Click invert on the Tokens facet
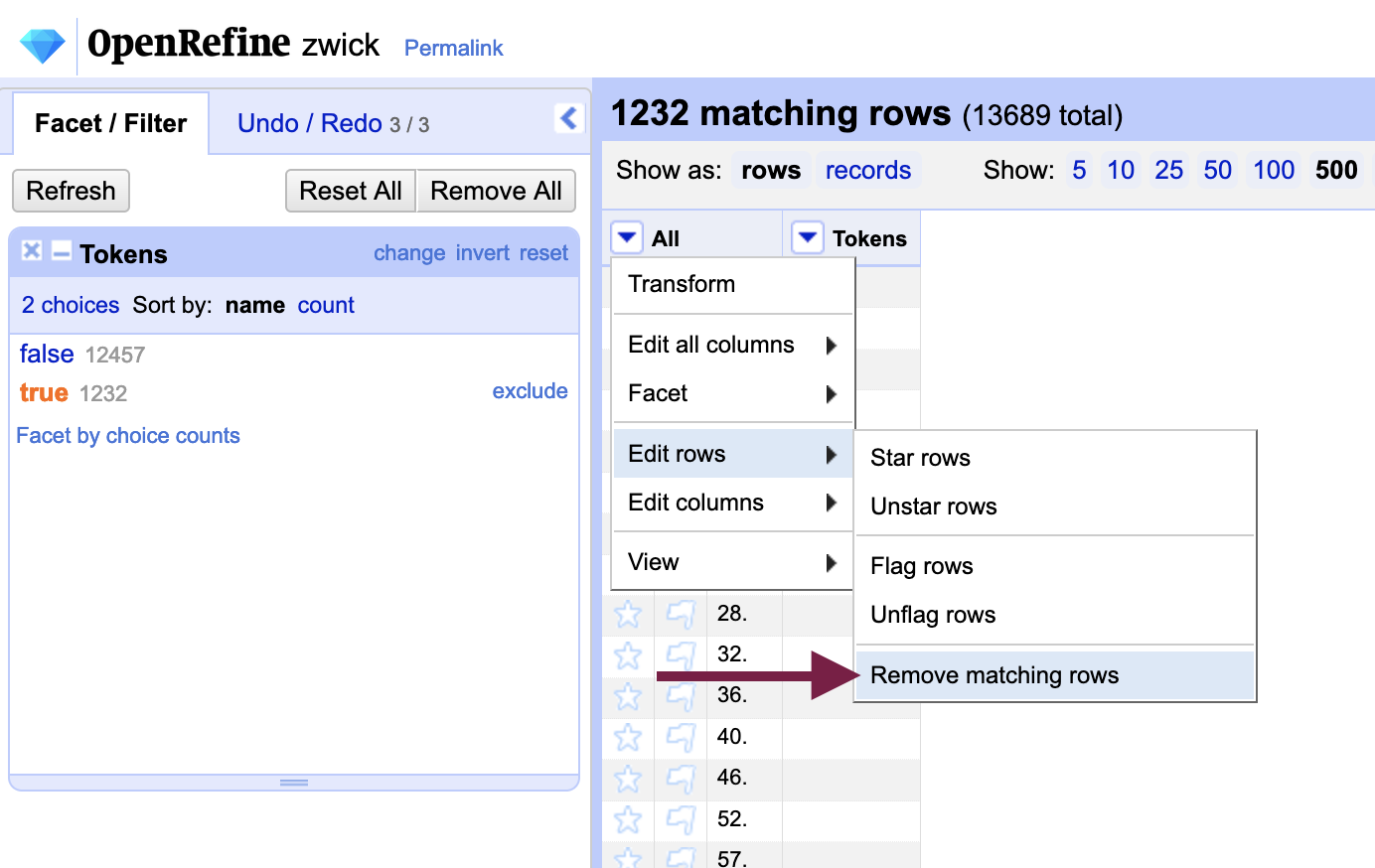The width and height of the screenshot is (1375, 868). [x=483, y=253]
